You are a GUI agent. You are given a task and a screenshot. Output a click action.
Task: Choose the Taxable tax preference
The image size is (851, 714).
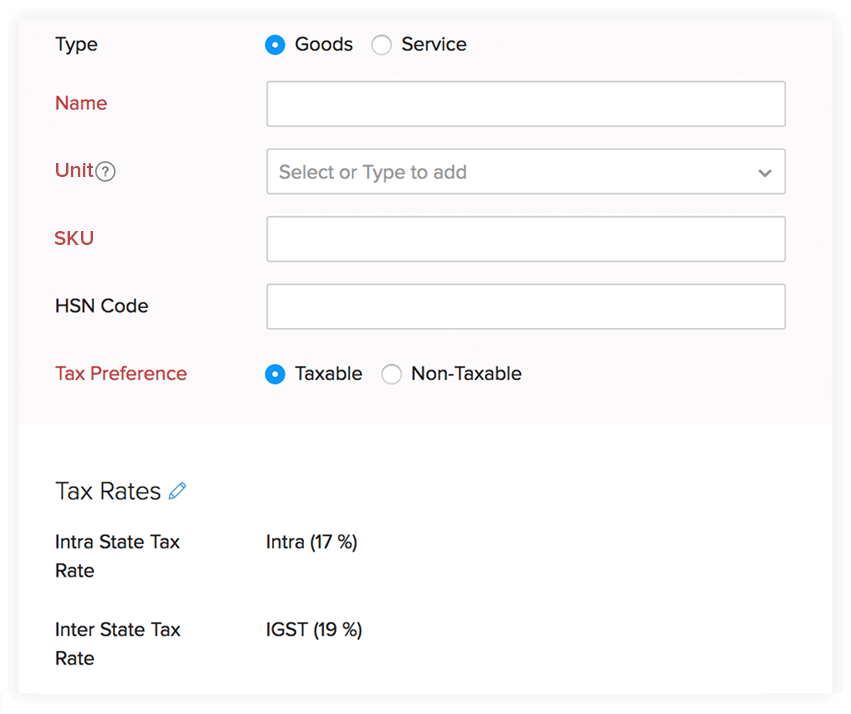(275, 374)
